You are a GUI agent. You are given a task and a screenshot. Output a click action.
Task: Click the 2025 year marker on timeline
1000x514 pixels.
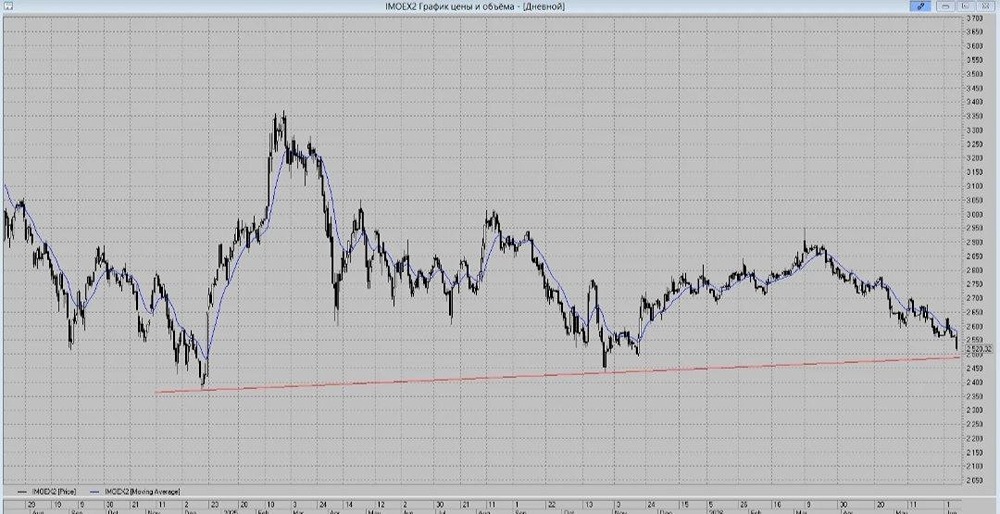tap(228, 511)
